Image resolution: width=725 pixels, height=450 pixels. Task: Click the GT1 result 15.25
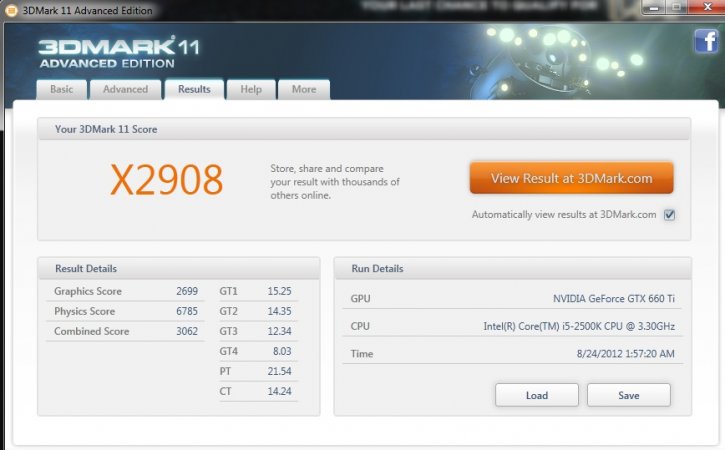(x=279, y=291)
